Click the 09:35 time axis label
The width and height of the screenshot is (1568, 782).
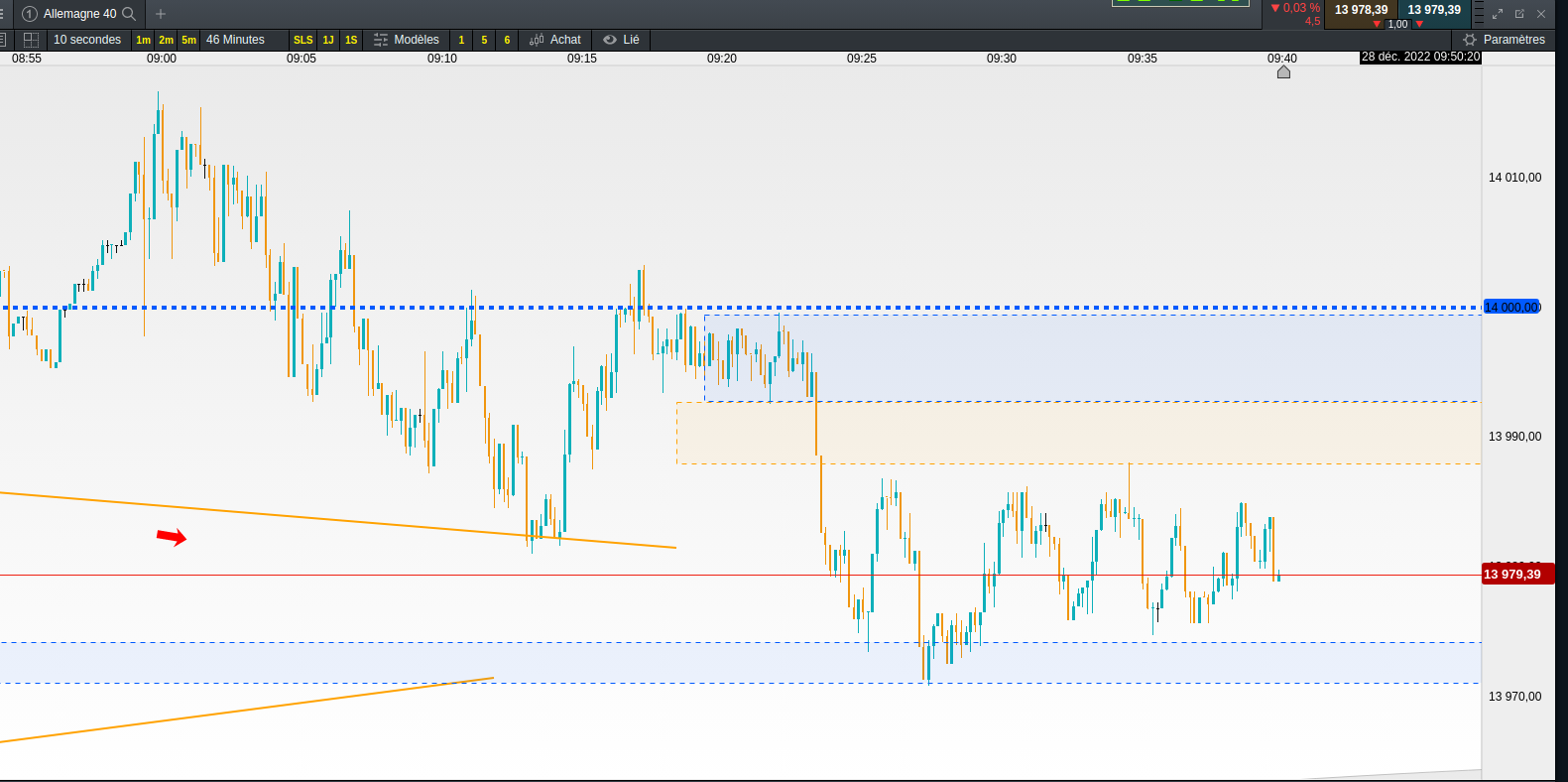coord(1143,59)
